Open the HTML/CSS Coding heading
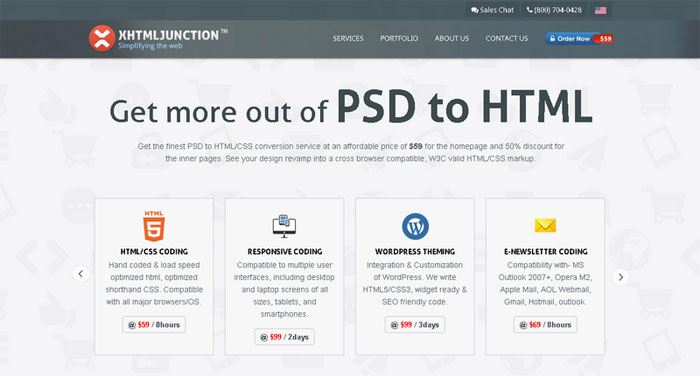The width and height of the screenshot is (700, 376). pos(154,251)
